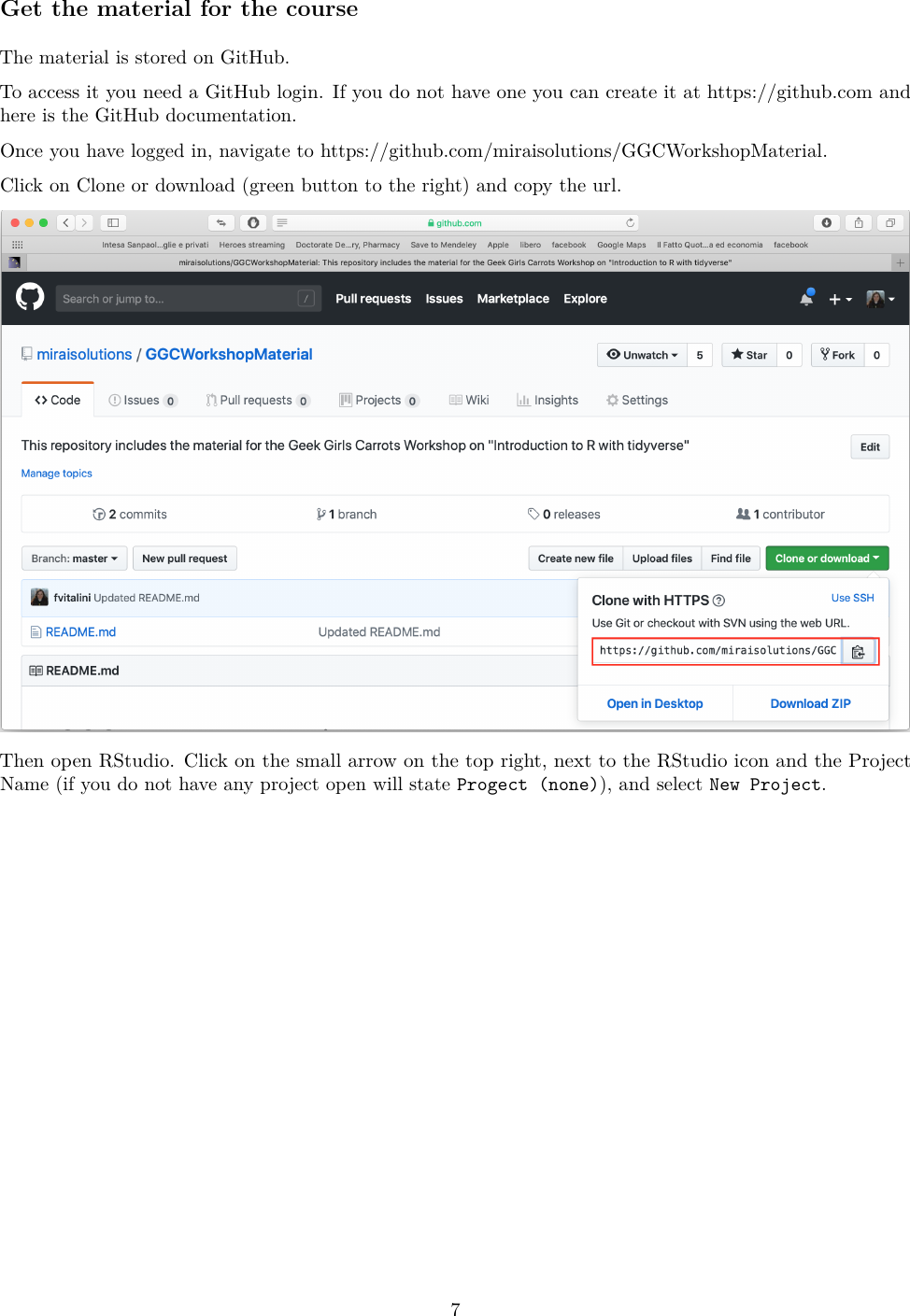Click the Safari address bar

pos(455,222)
